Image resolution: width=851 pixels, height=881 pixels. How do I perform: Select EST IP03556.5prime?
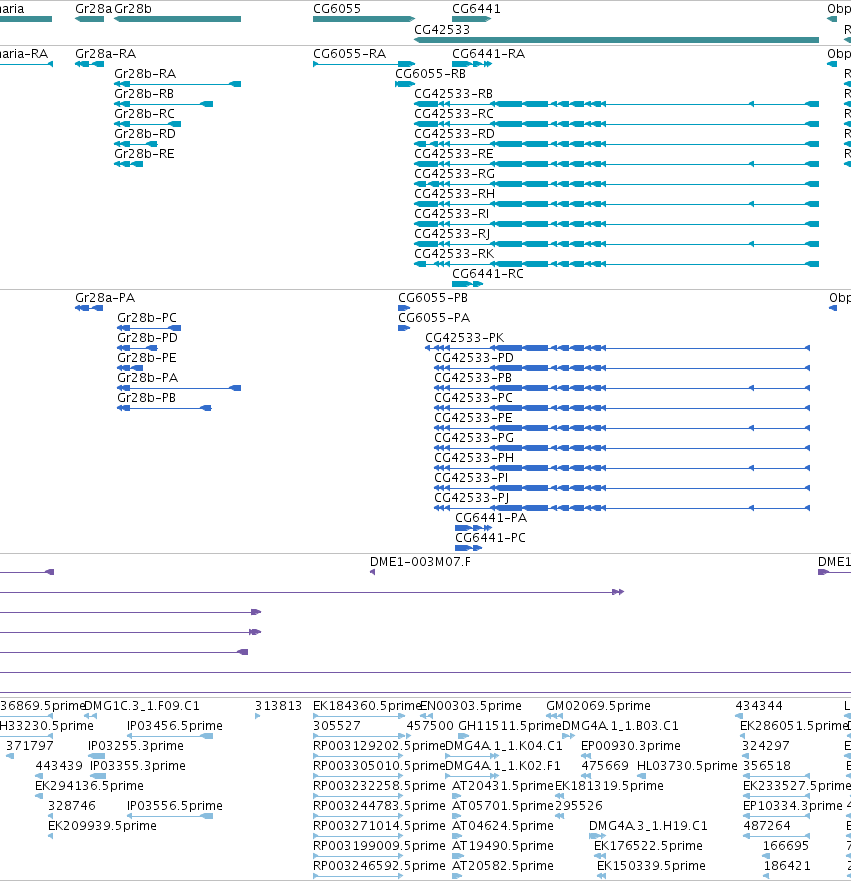click(170, 816)
